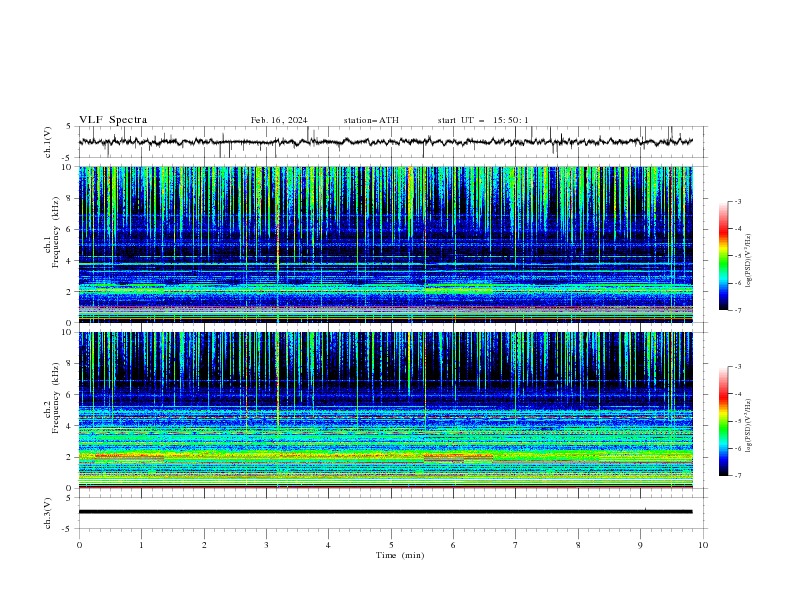Screen dimensions: 792x612
Task: Click the "station=ATH" header label
Action: pyautogui.click(x=371, y=120)
